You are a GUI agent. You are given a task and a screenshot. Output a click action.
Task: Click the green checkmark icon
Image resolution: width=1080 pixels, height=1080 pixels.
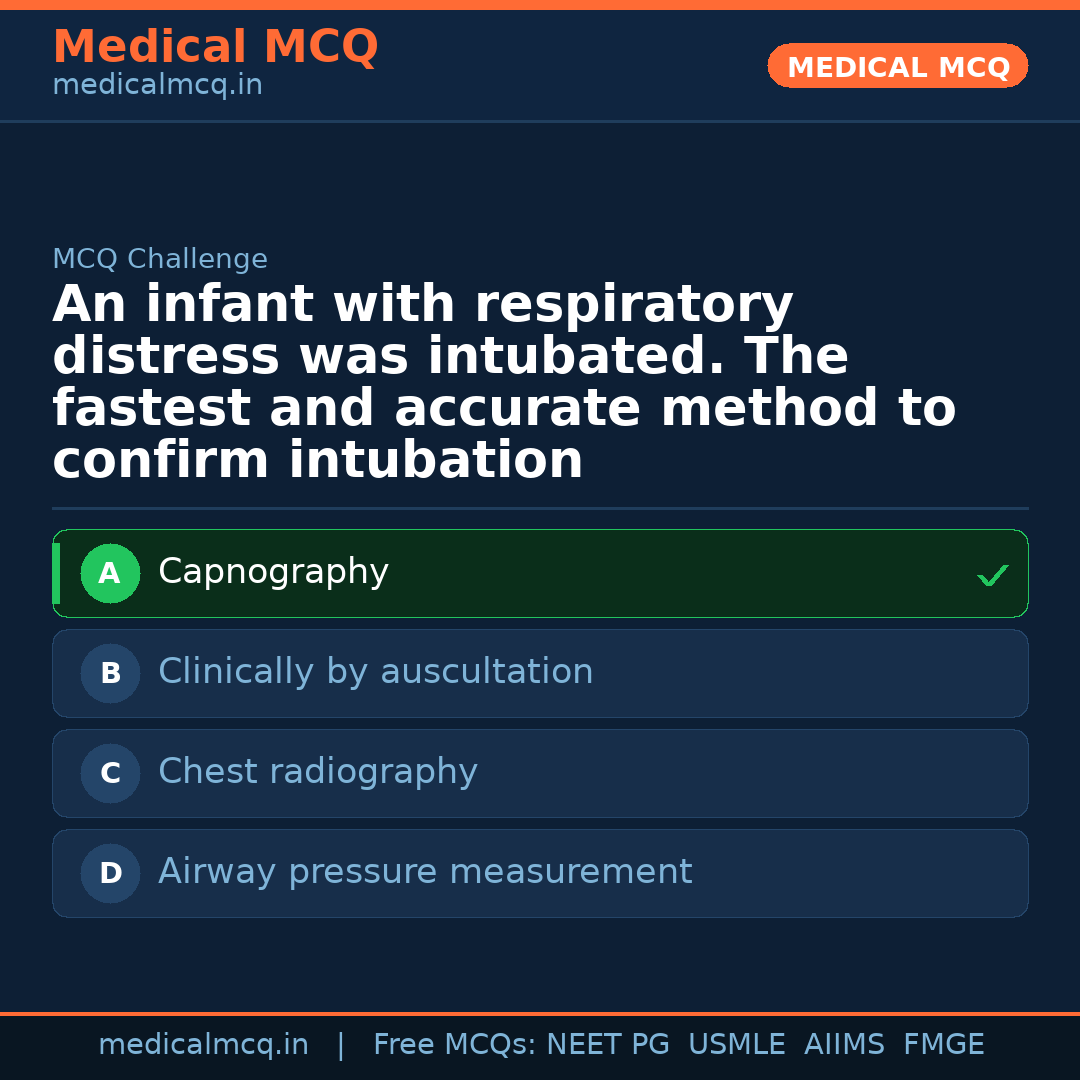[992, 575]
